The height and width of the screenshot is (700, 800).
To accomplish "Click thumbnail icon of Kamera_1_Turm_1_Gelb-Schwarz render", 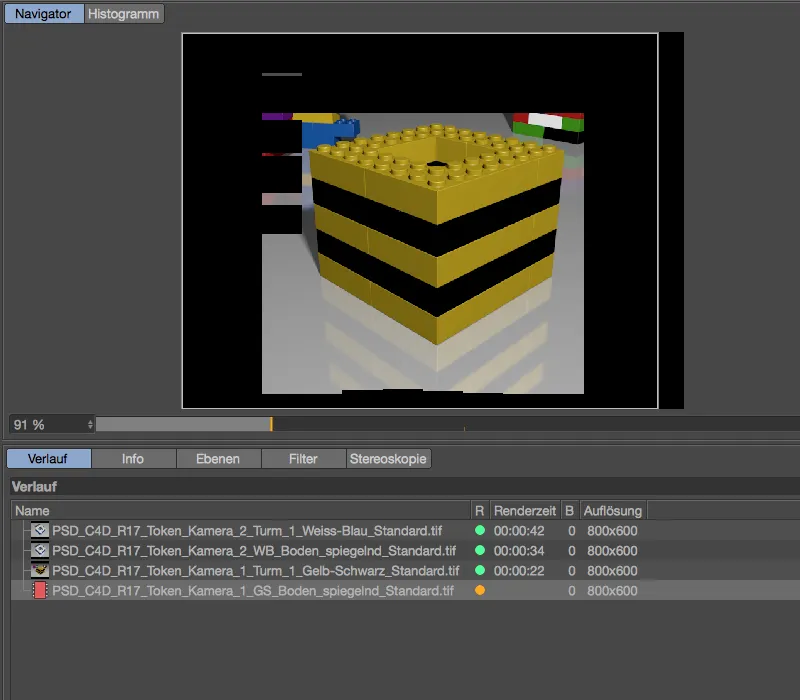I will (40, 570).
